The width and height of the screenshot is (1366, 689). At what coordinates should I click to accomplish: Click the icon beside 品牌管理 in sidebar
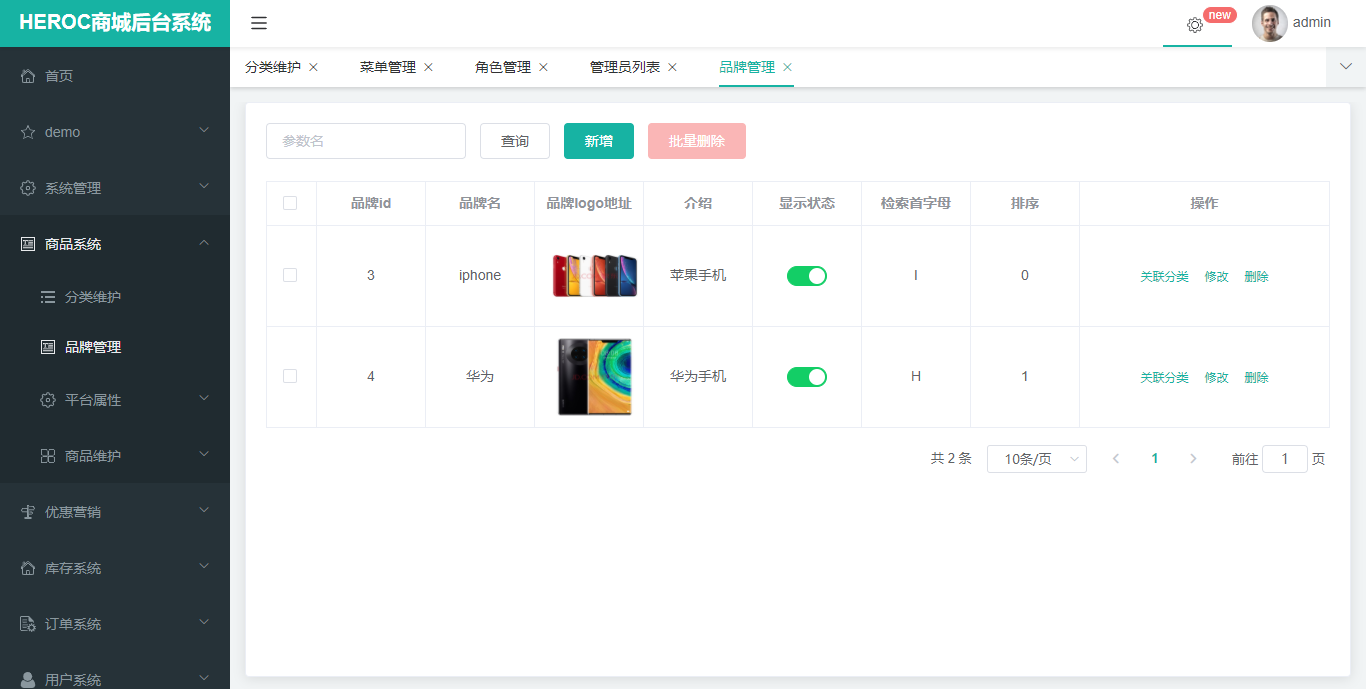tap(48, 347)
